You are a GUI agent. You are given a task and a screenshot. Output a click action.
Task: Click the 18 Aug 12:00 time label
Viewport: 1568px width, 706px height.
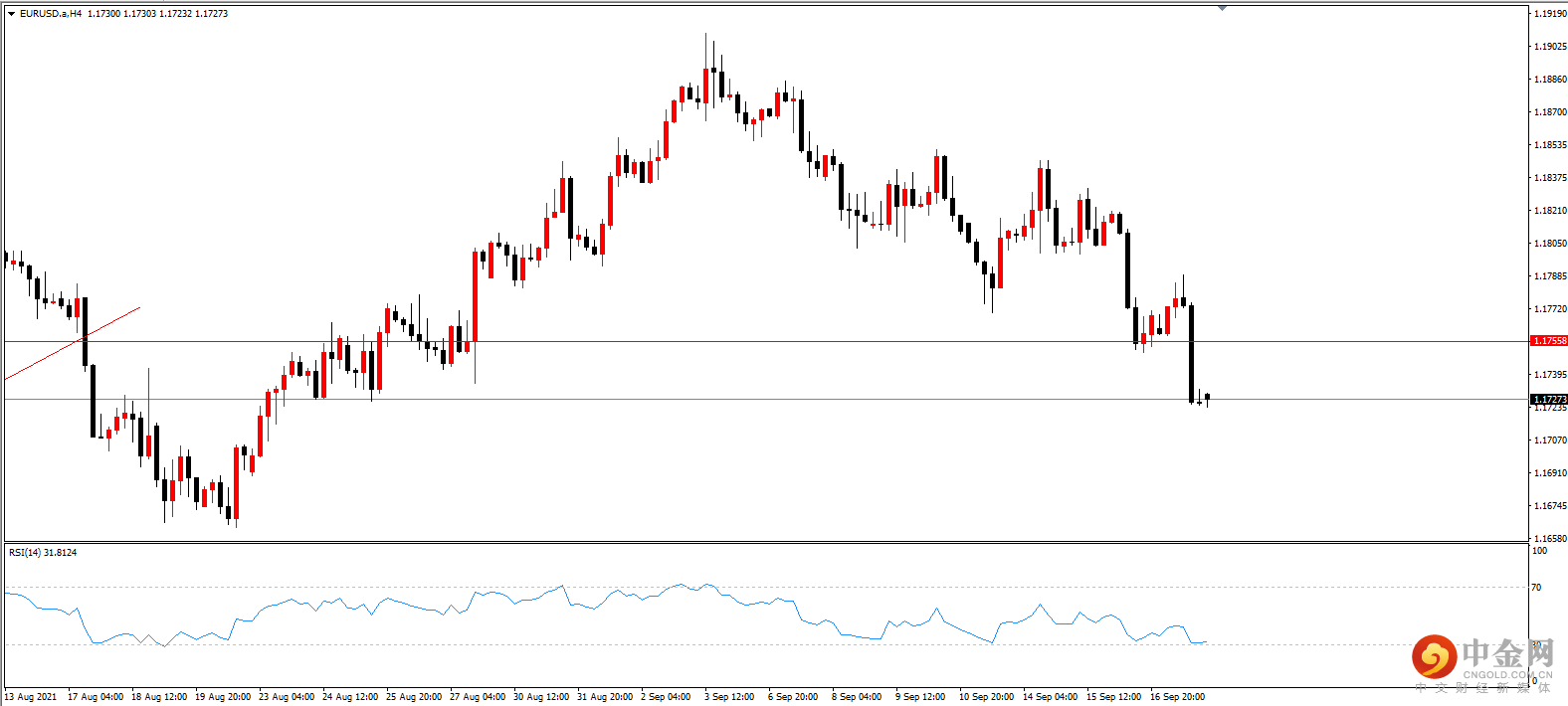tap(159, 697)
